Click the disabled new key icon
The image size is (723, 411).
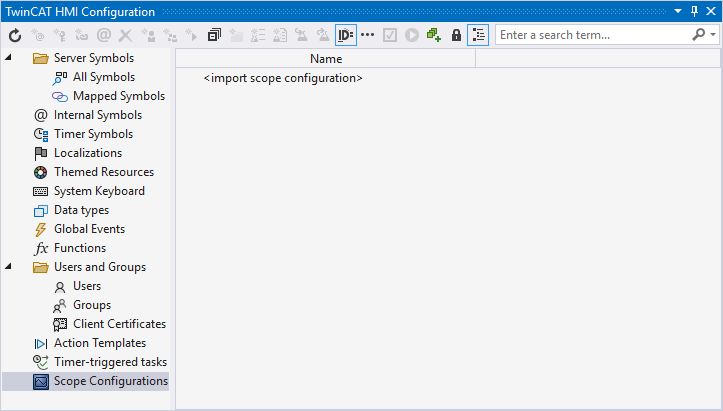59,35
